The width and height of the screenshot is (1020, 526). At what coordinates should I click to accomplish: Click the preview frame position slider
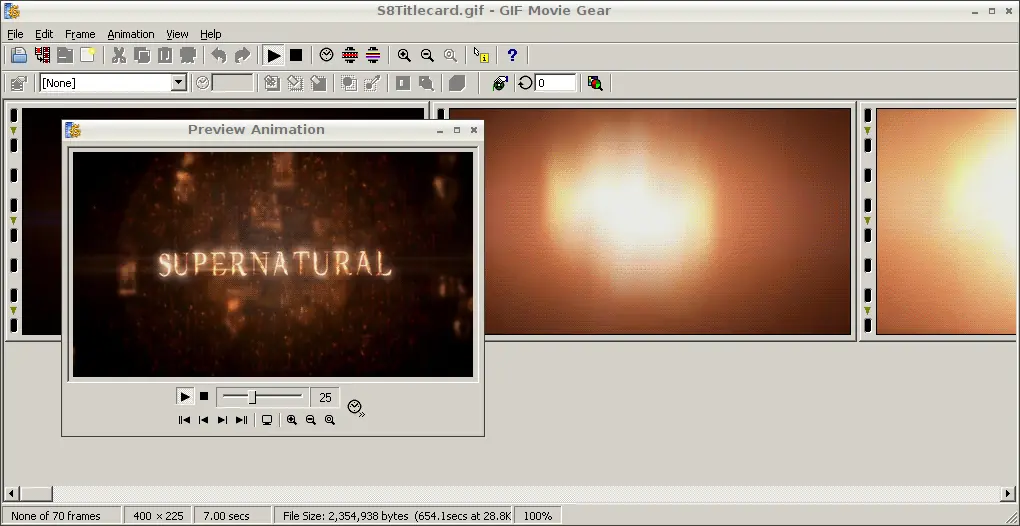click(x=252, y=397)
